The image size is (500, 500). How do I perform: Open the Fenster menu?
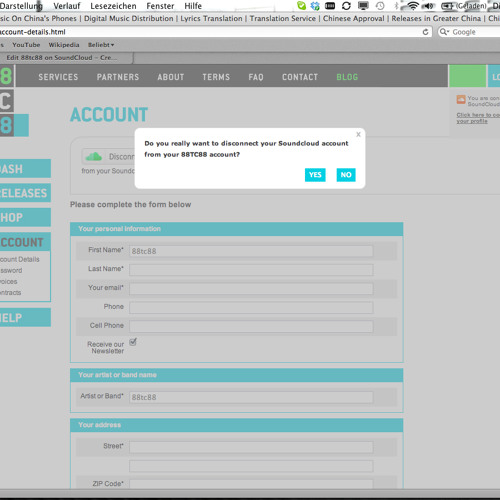(x=160, y=6)
